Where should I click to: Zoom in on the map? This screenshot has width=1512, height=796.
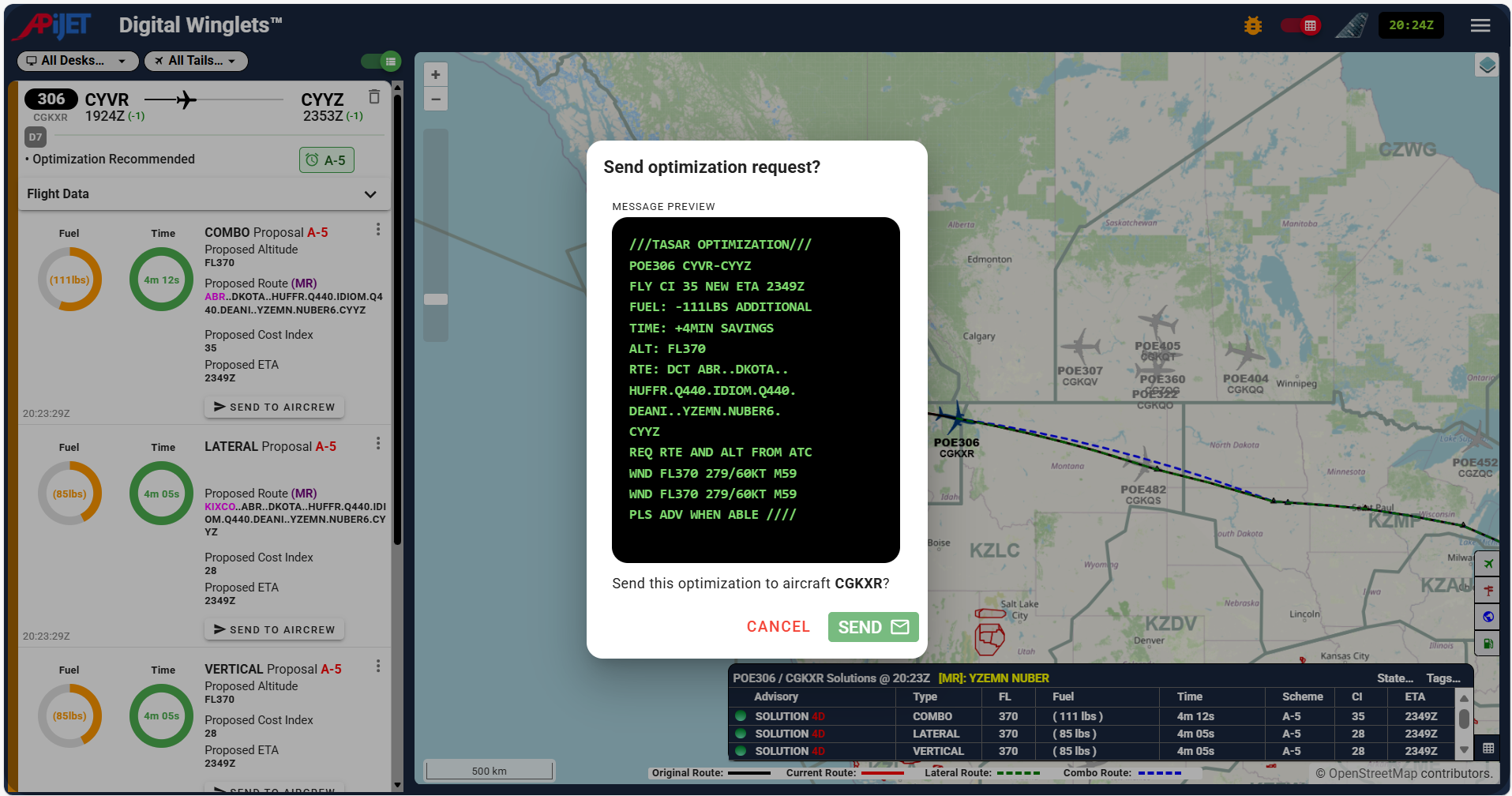tap(436, 75)
